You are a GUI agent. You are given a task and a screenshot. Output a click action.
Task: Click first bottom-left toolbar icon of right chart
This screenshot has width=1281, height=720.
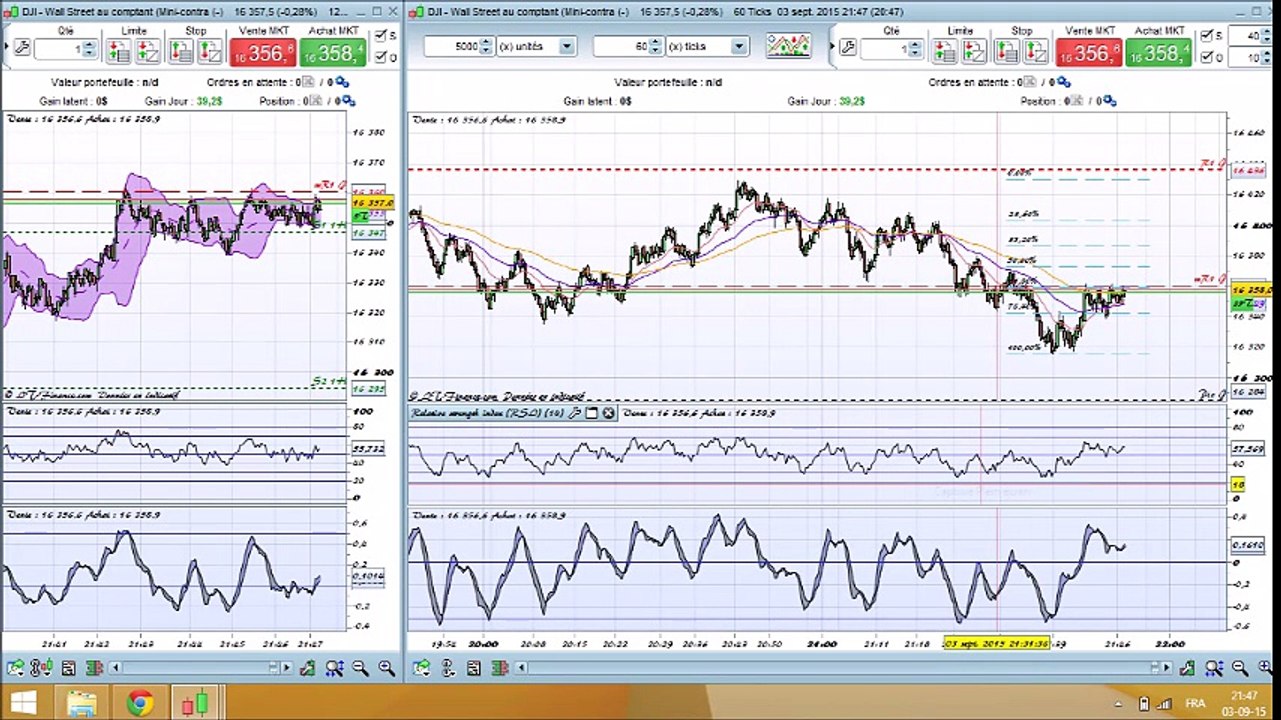420,668
